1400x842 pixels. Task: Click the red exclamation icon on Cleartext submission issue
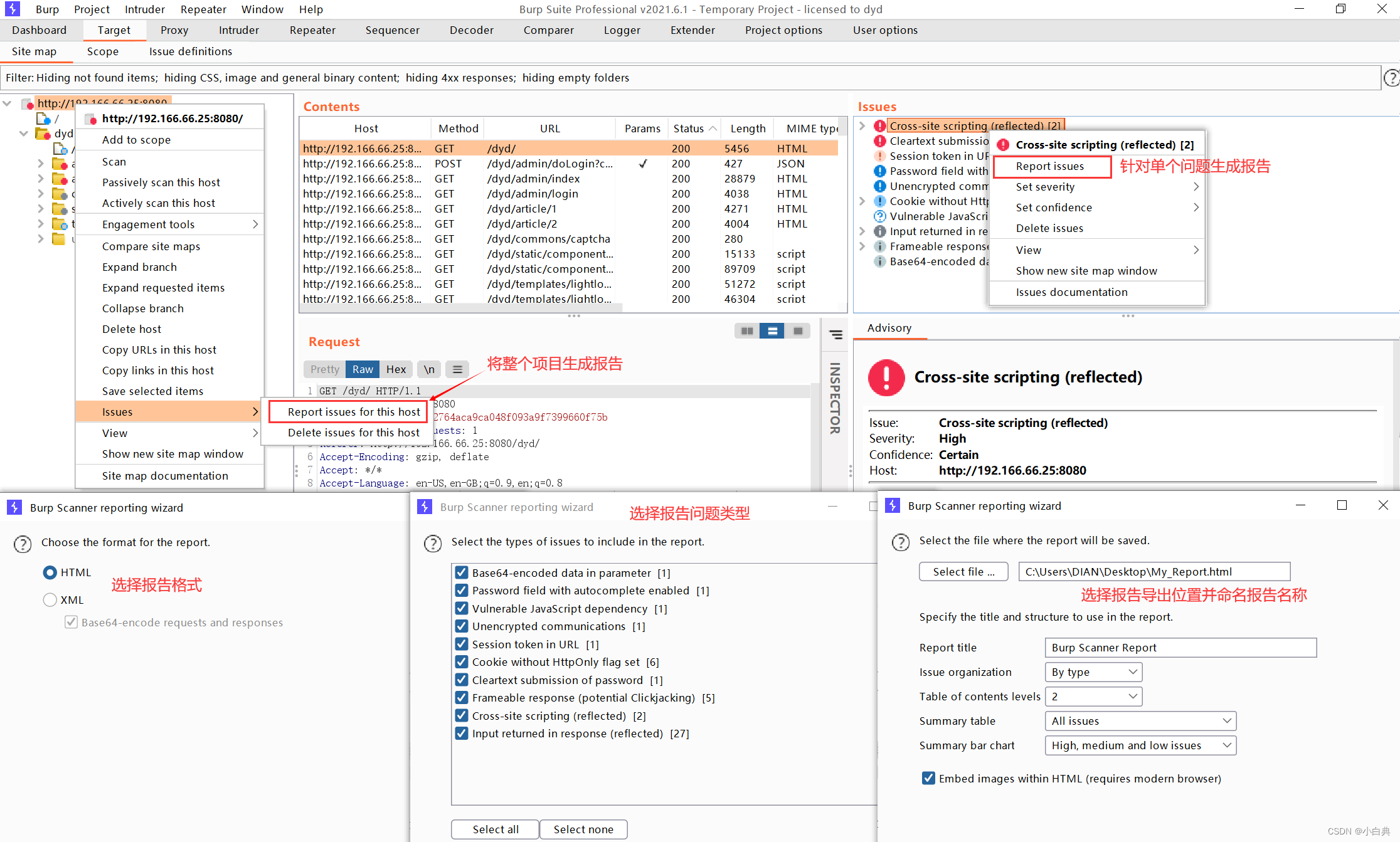pyautogui.click(x=879, y=140)
